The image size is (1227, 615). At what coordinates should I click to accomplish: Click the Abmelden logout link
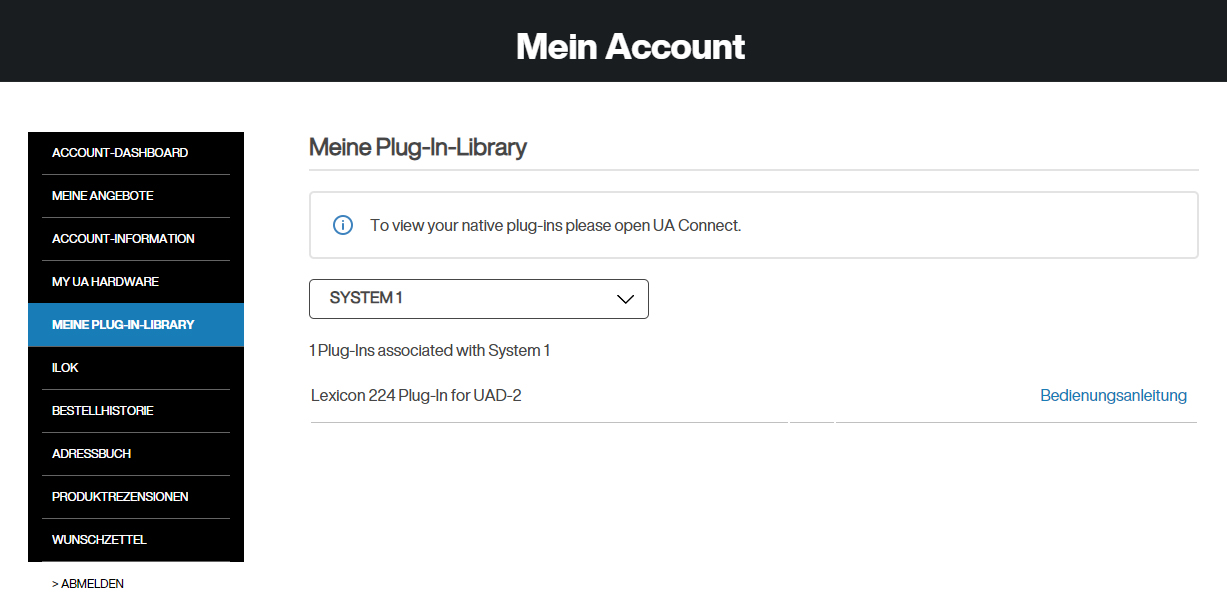click(88, 583)
